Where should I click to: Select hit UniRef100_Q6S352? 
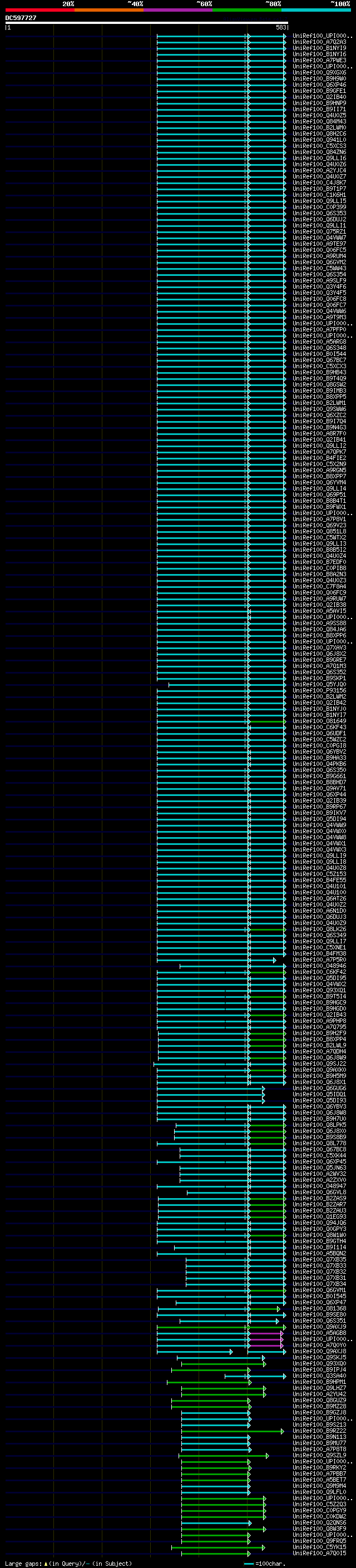[319, 672]
